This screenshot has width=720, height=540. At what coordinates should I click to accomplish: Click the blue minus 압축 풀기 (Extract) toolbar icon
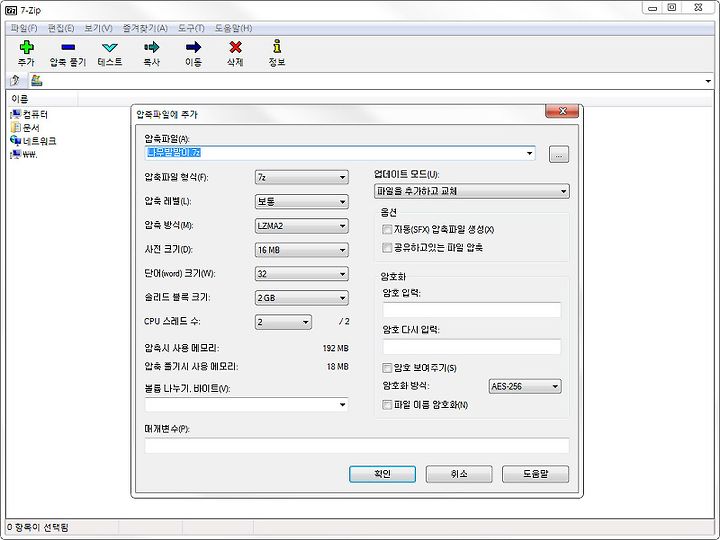68,47
